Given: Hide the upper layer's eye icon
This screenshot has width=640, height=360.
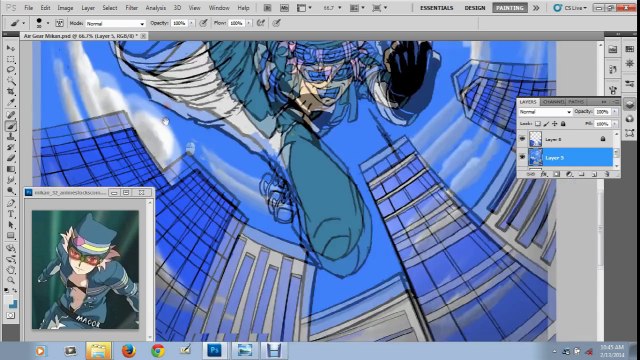Looking at the screenshot, I should (522, 139).
